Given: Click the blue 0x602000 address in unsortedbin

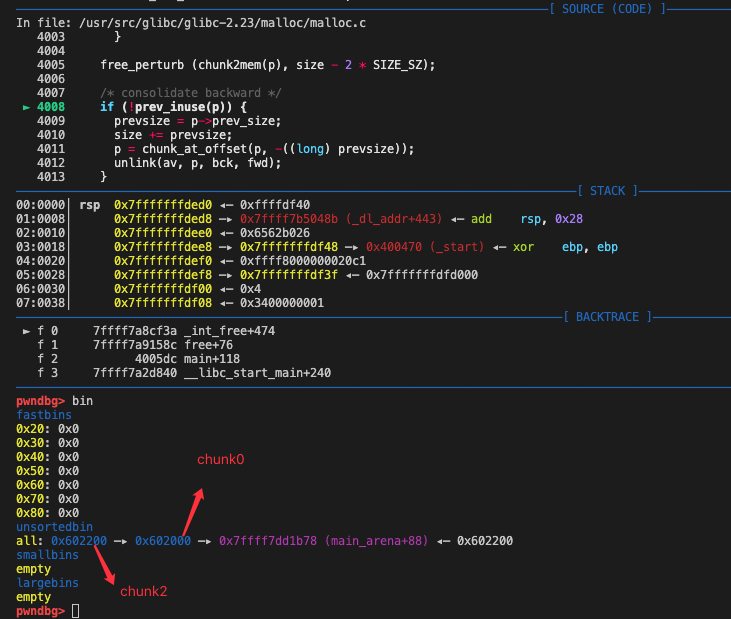Looking at the screenshot, I should 162,540.
